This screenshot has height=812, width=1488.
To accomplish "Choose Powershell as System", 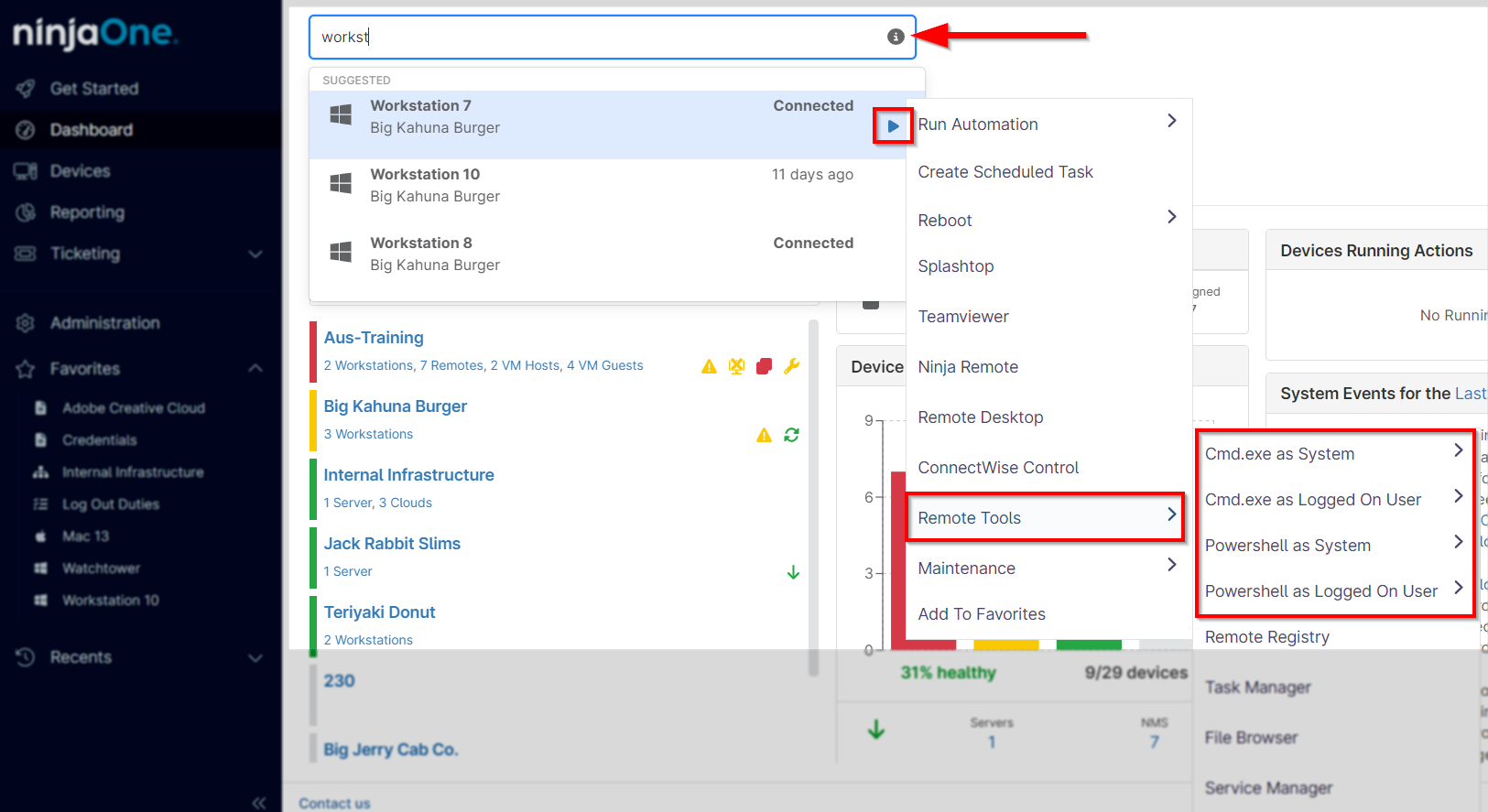I will pos(1287,546).
